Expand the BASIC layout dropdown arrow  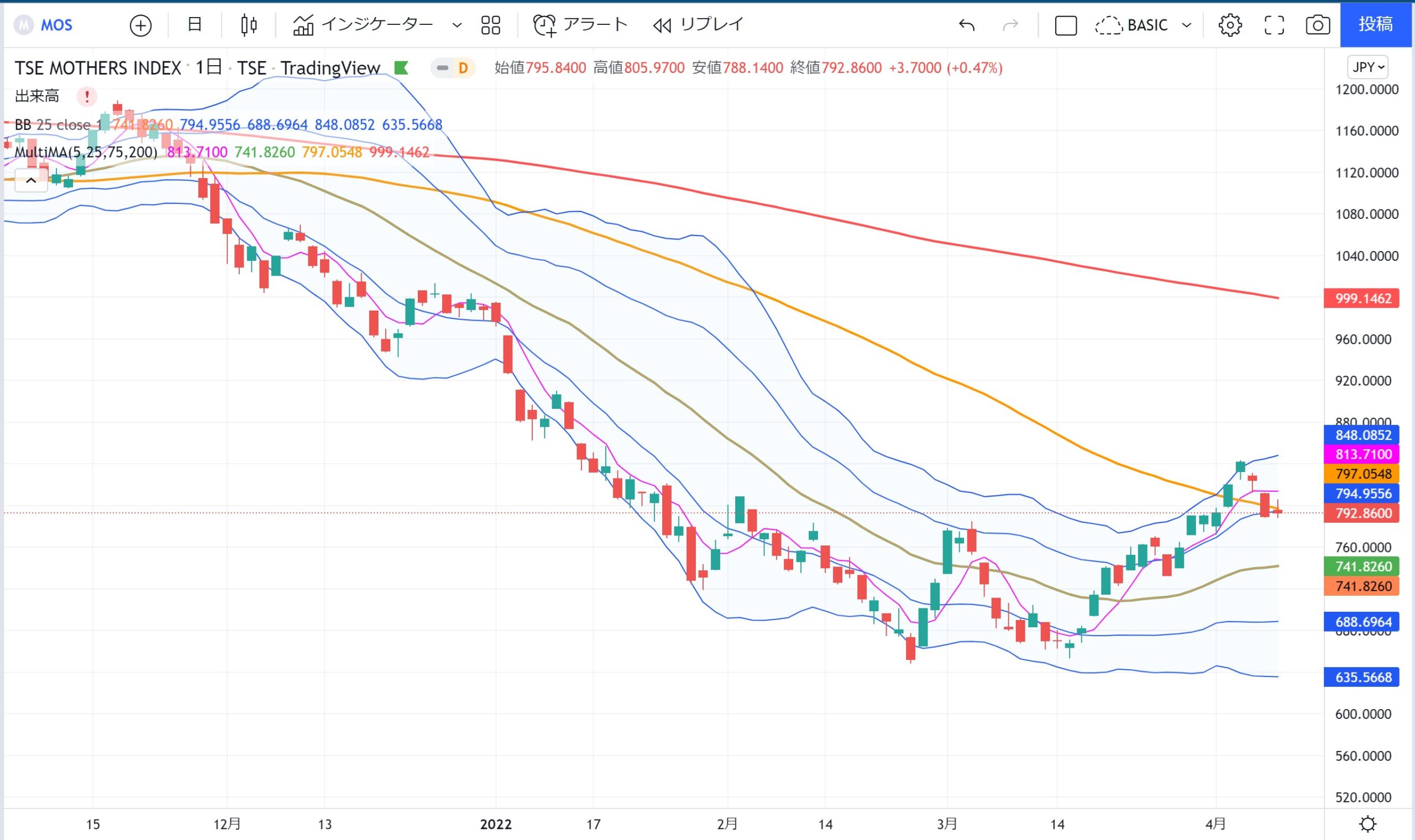click(x=1187, y=25)
